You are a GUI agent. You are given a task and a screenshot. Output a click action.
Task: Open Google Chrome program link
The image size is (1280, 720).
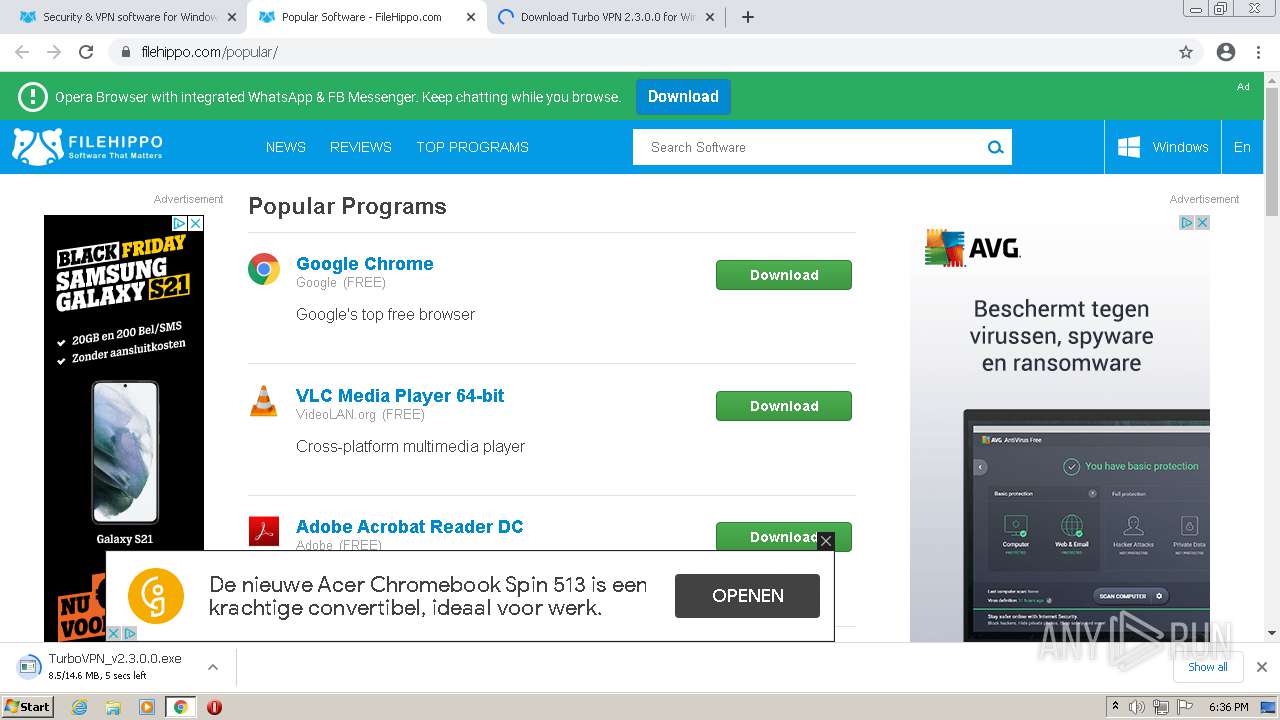(x=365, y=264)
